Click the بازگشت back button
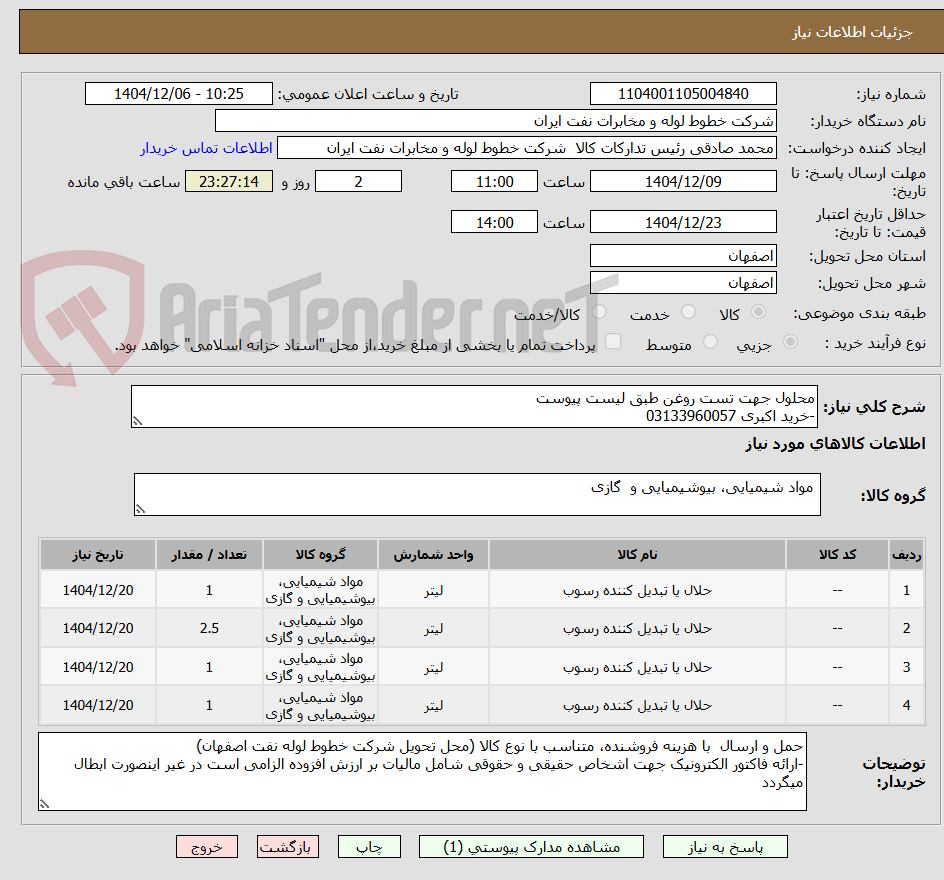This screenshot has width=944, height=880. (x=288, y=847)
